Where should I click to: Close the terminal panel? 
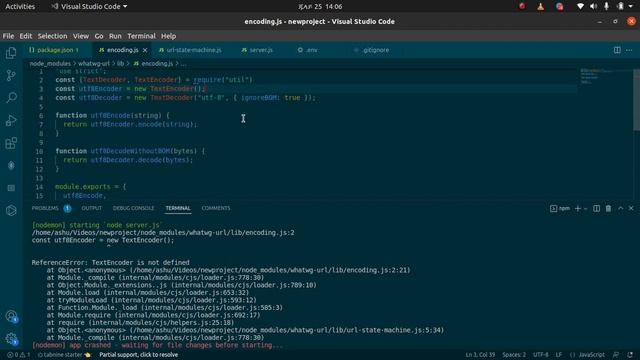(631, 208)
